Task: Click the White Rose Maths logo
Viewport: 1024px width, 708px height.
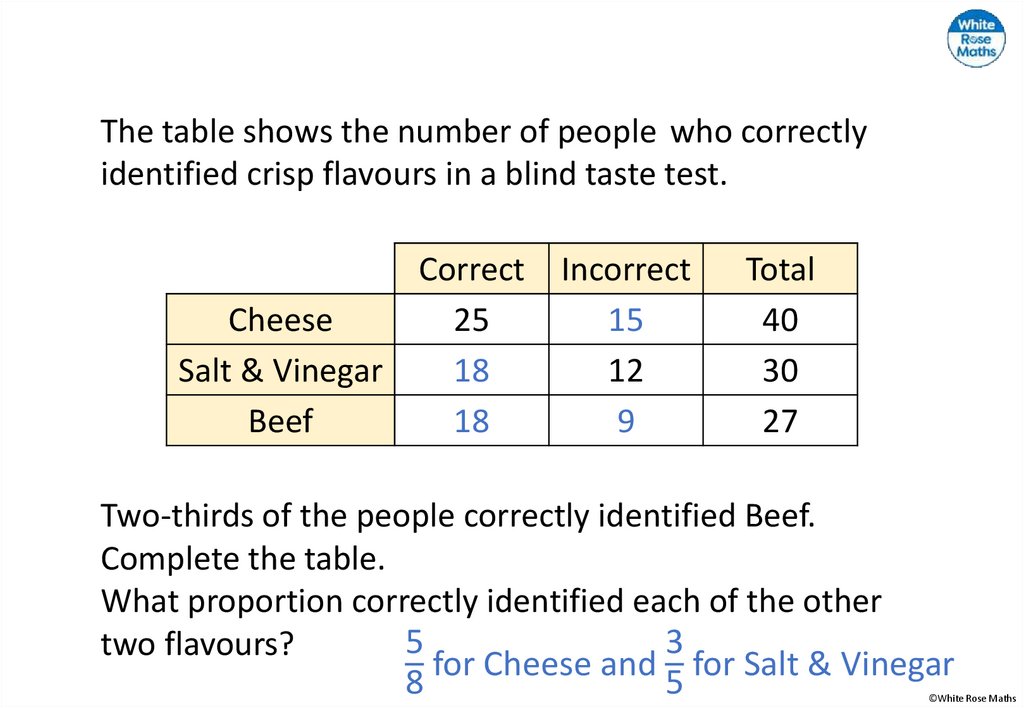Action: pyautogui.click(x=975, y=39)
